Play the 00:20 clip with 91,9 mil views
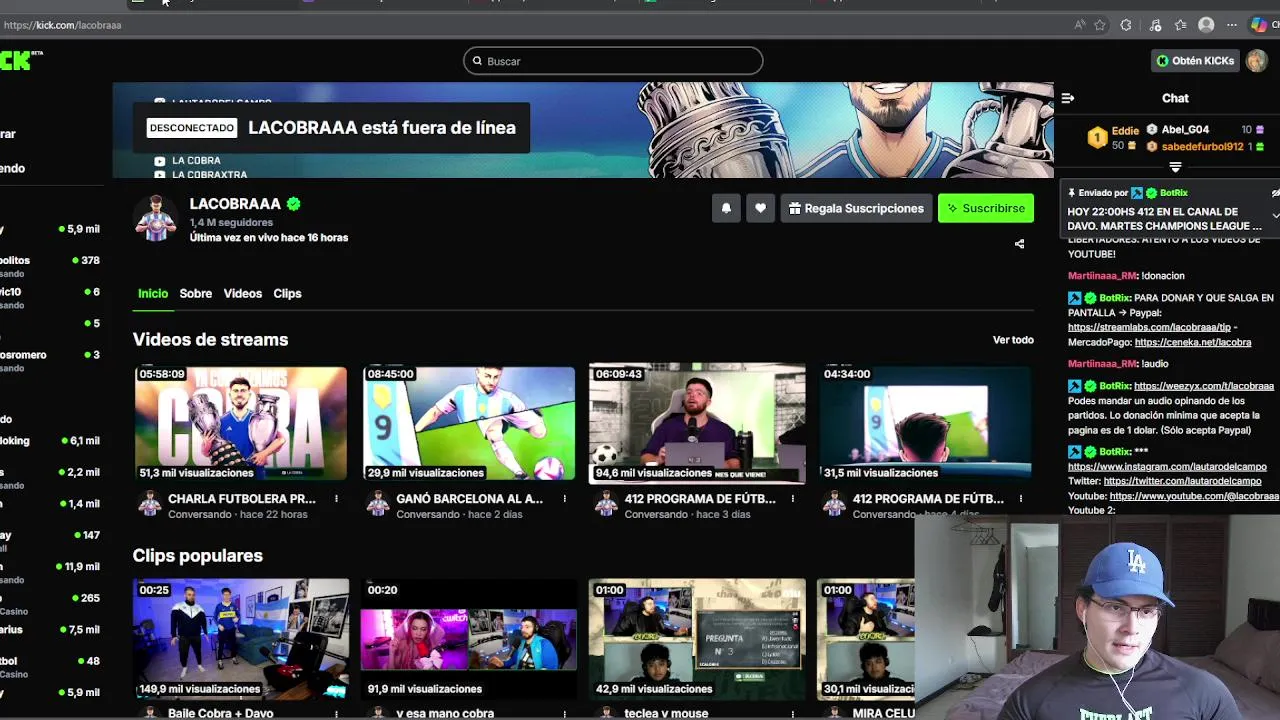Screen dimensions: 1280x720 pos(469,639)
